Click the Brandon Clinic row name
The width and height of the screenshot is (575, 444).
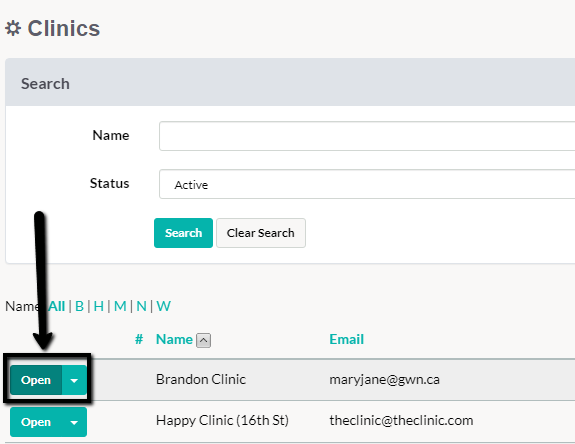point(201,379)
